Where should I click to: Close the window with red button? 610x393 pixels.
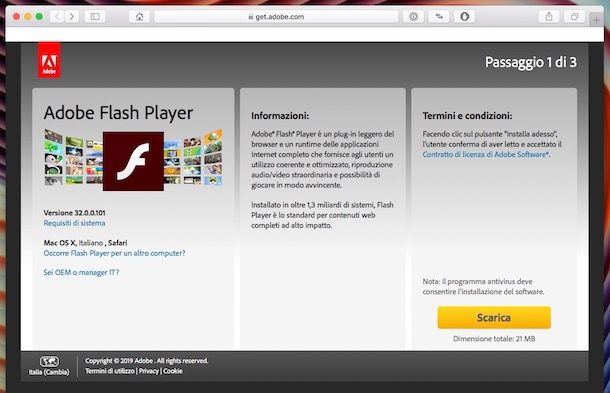coord(16,16)
